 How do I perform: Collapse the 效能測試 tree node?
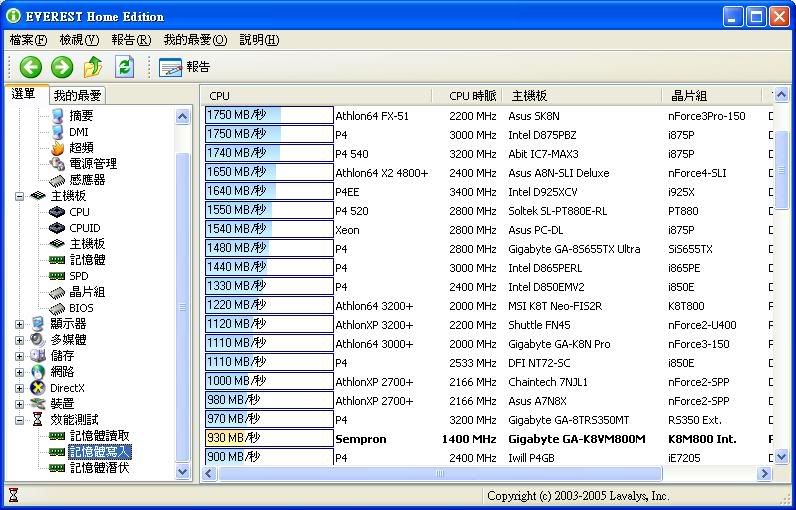[19, 420]
